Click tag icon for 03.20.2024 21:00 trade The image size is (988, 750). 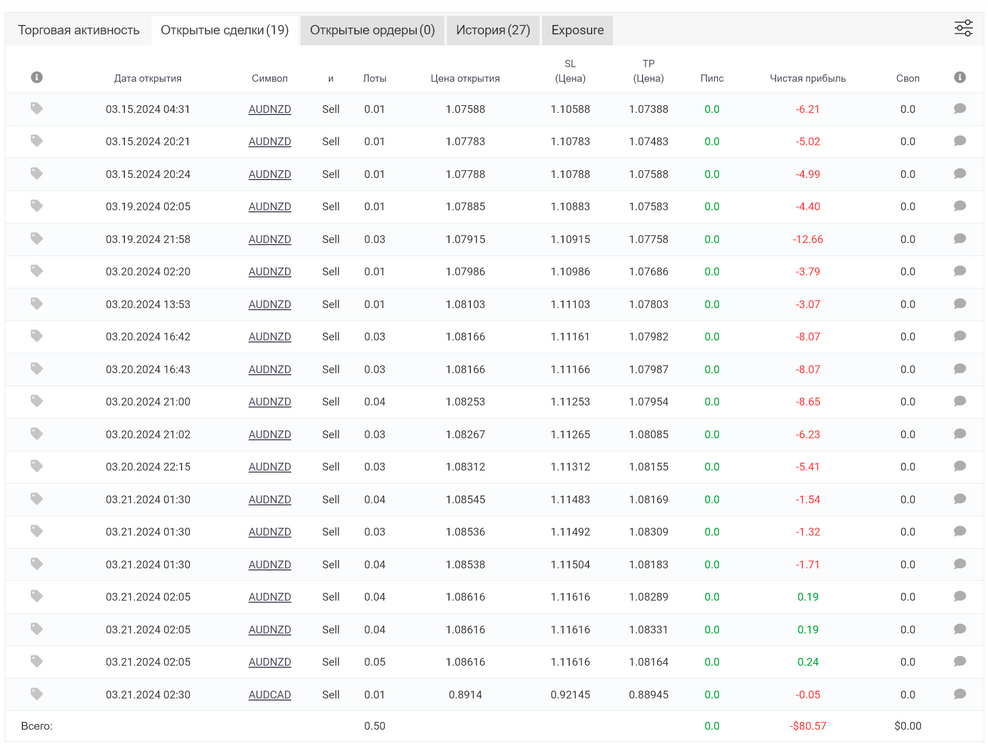pyautogui.click(x=37, y=401)
